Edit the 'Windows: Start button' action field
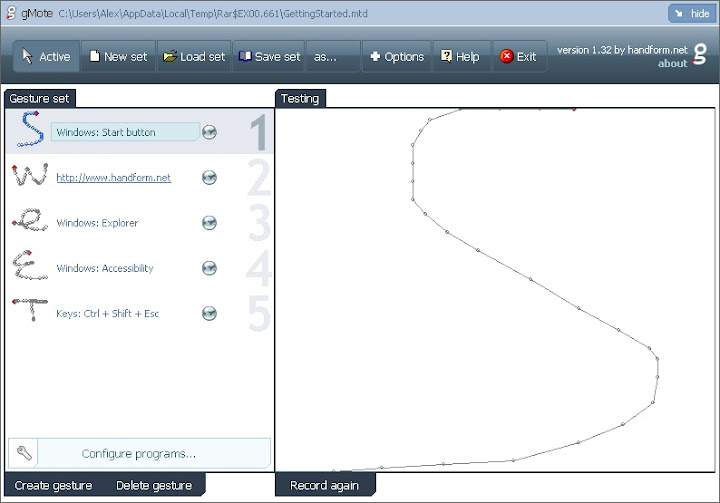The image size is (720, 503). [x=125, y=132]
